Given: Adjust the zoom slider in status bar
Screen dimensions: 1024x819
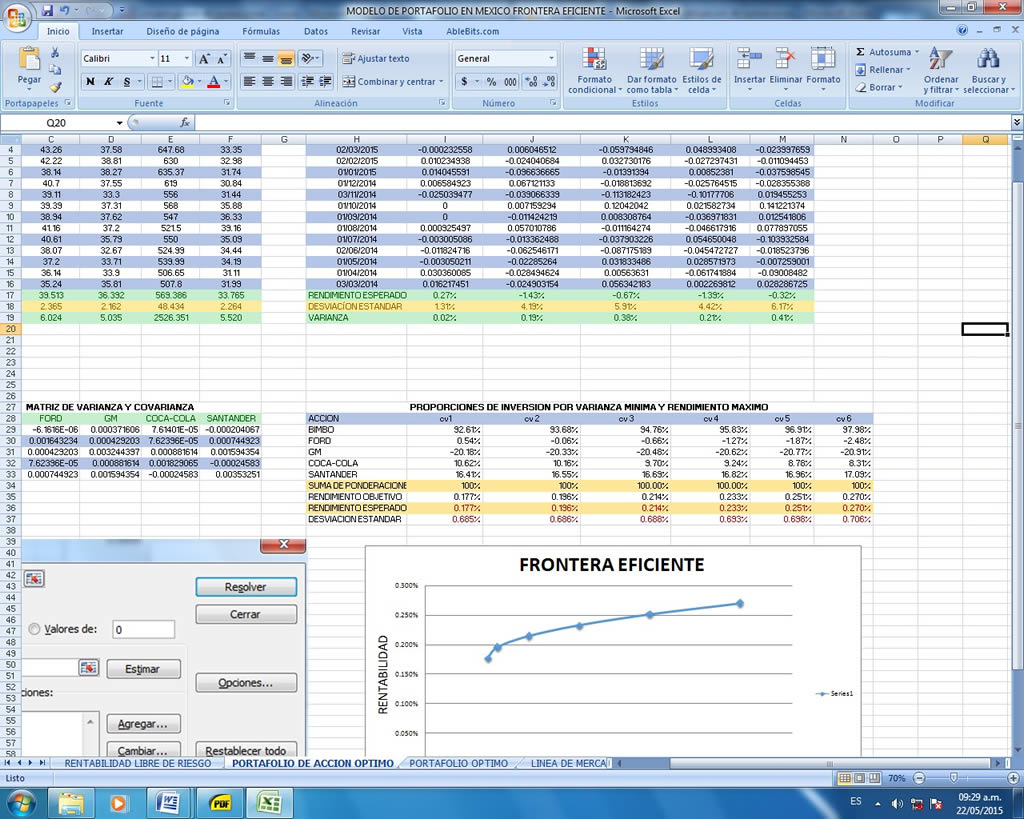Looking at the screenshot, I should [953, 779].
